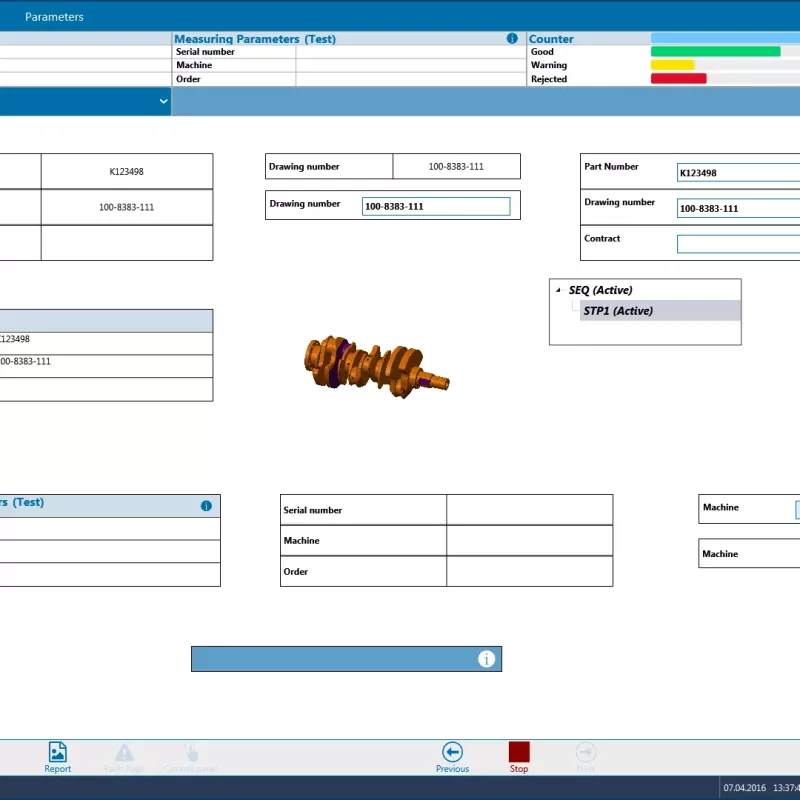
Task: Click the Parameters title tab
Action: 54,17
